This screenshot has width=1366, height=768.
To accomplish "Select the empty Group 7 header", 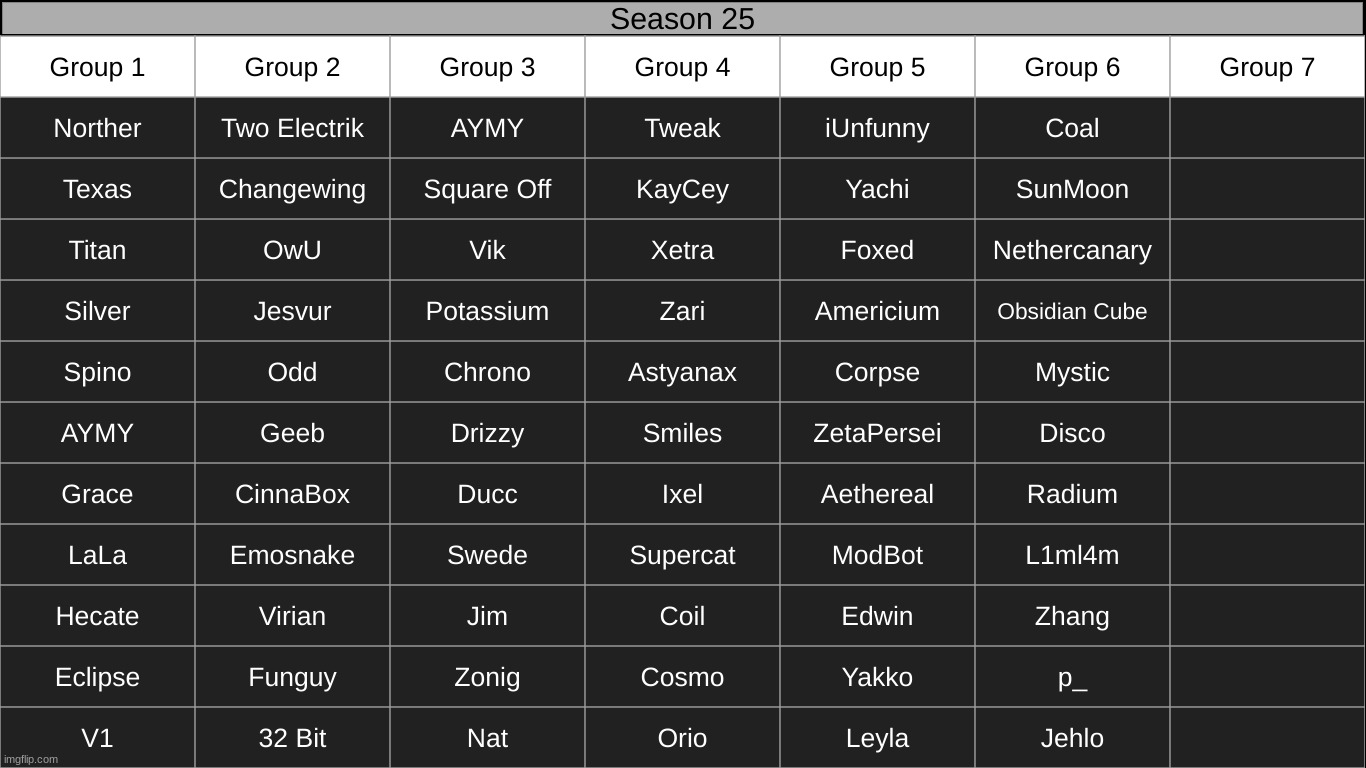I will pos(1267,67).
